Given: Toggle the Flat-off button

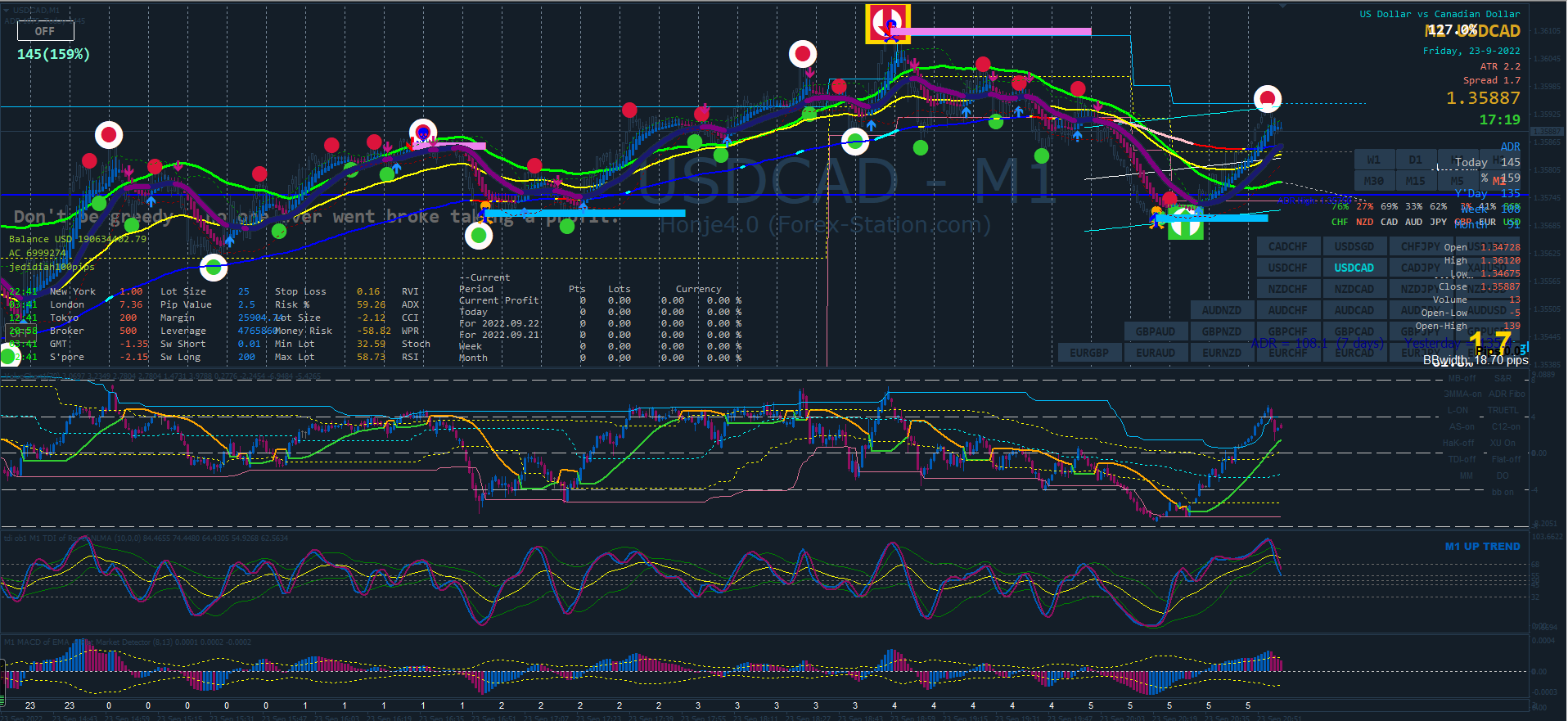Looking at the screenshot, I should pos(1506,459).
